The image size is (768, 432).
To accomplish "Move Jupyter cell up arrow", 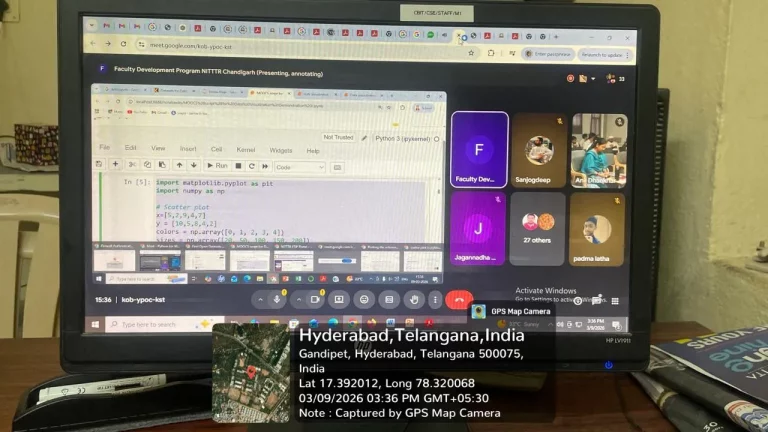I will click(179, 165).
